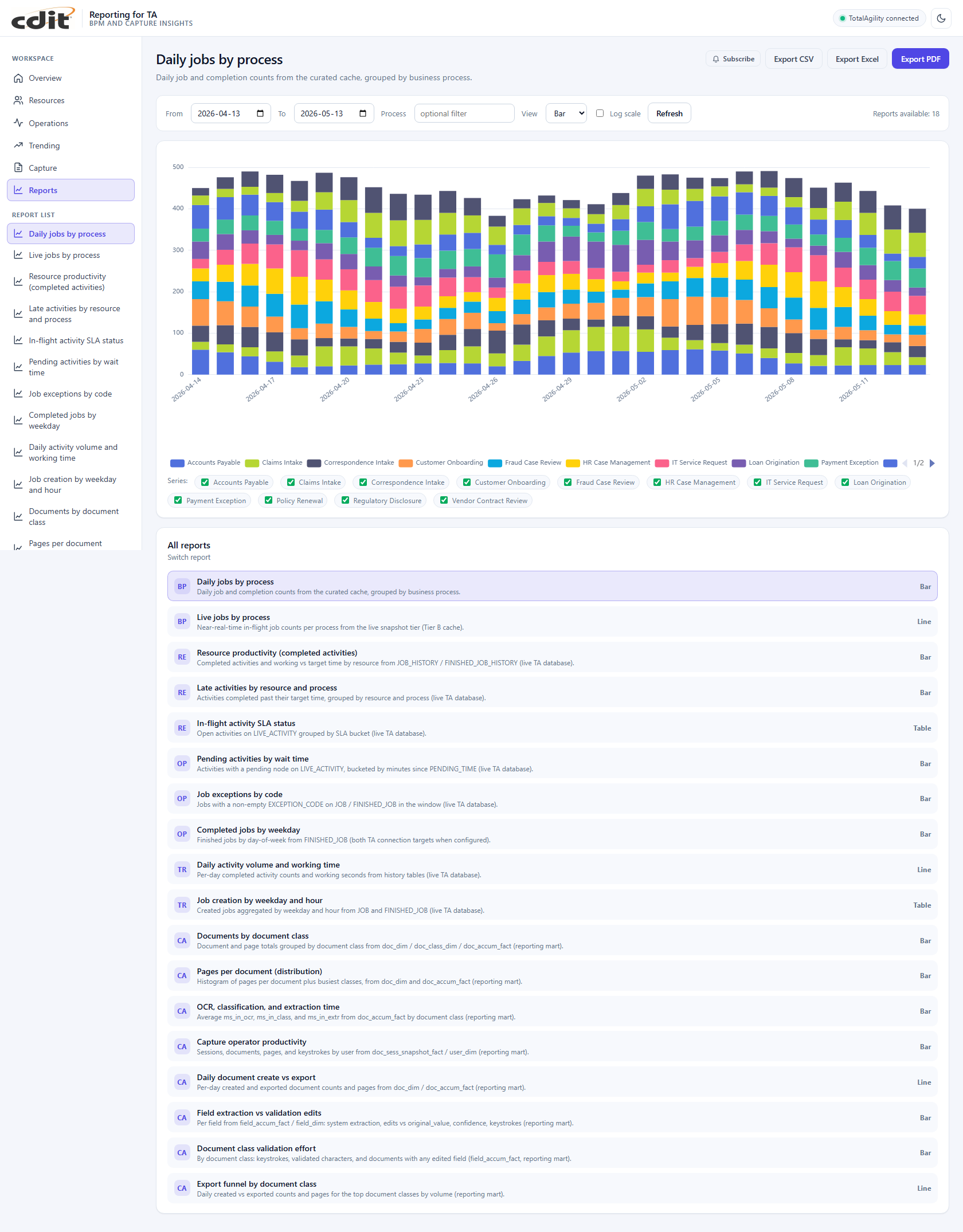Uncheck Correspondence Intake series

[x=363, y=482]
